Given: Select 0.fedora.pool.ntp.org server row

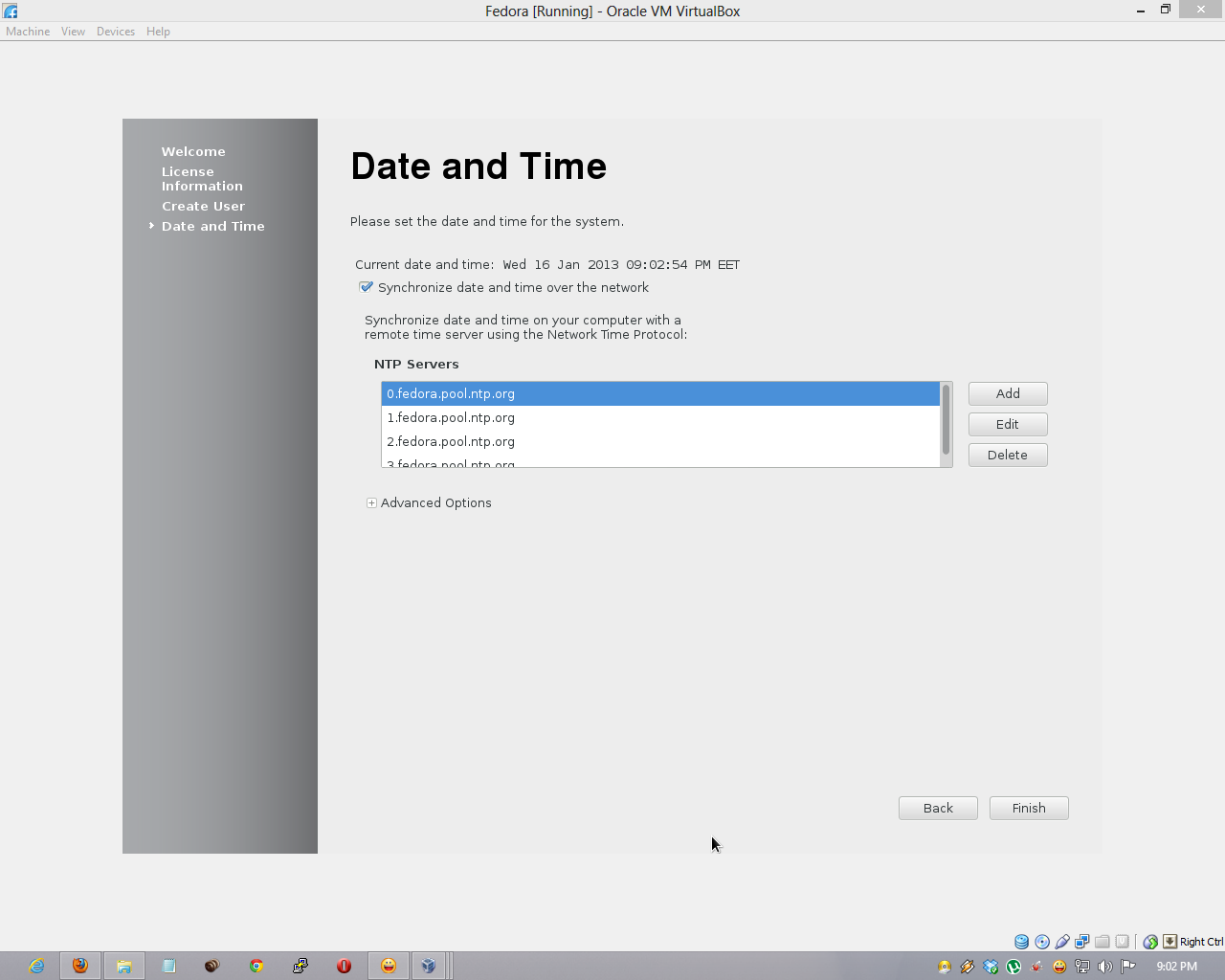Looking at the screenshot, I should (660, 393).
